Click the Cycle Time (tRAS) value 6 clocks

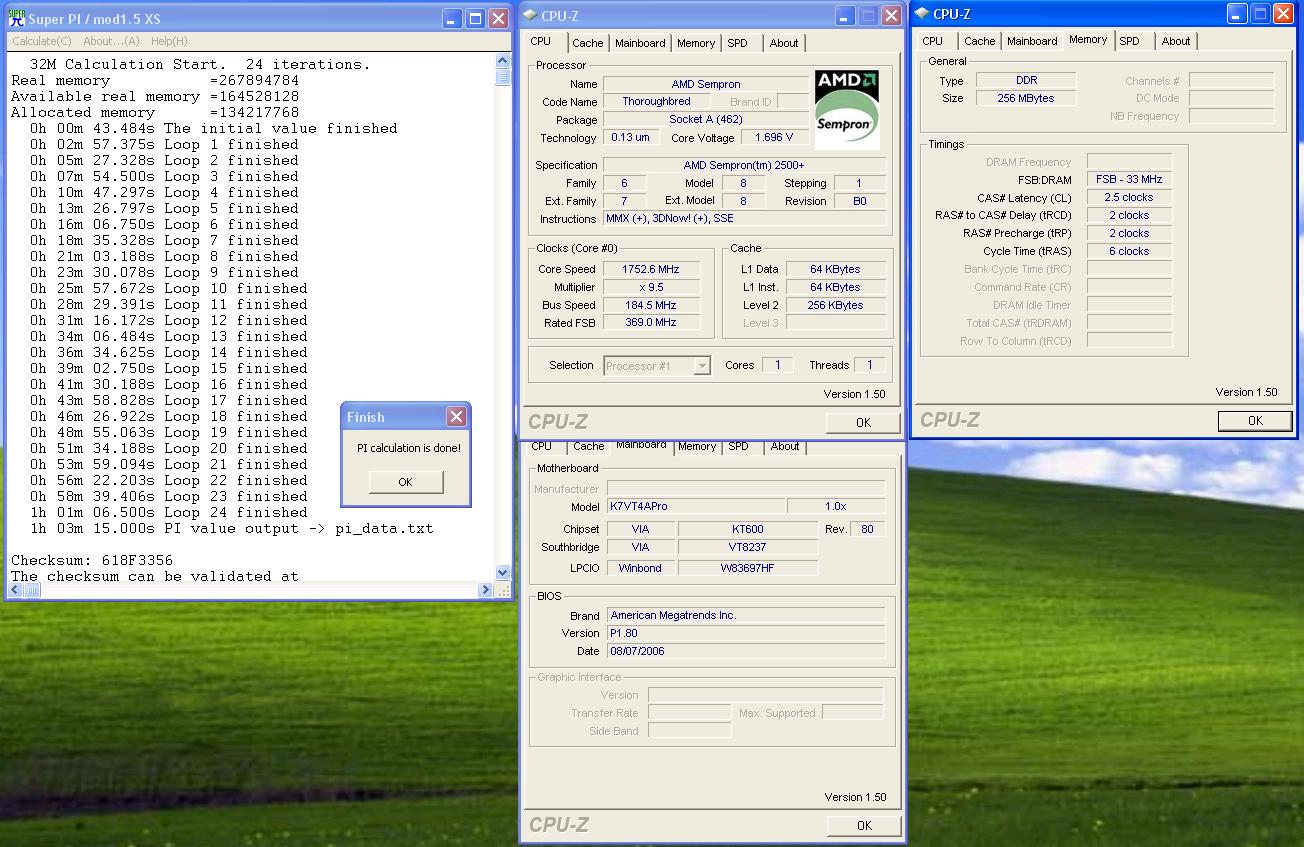click(x=1129, y=251)
